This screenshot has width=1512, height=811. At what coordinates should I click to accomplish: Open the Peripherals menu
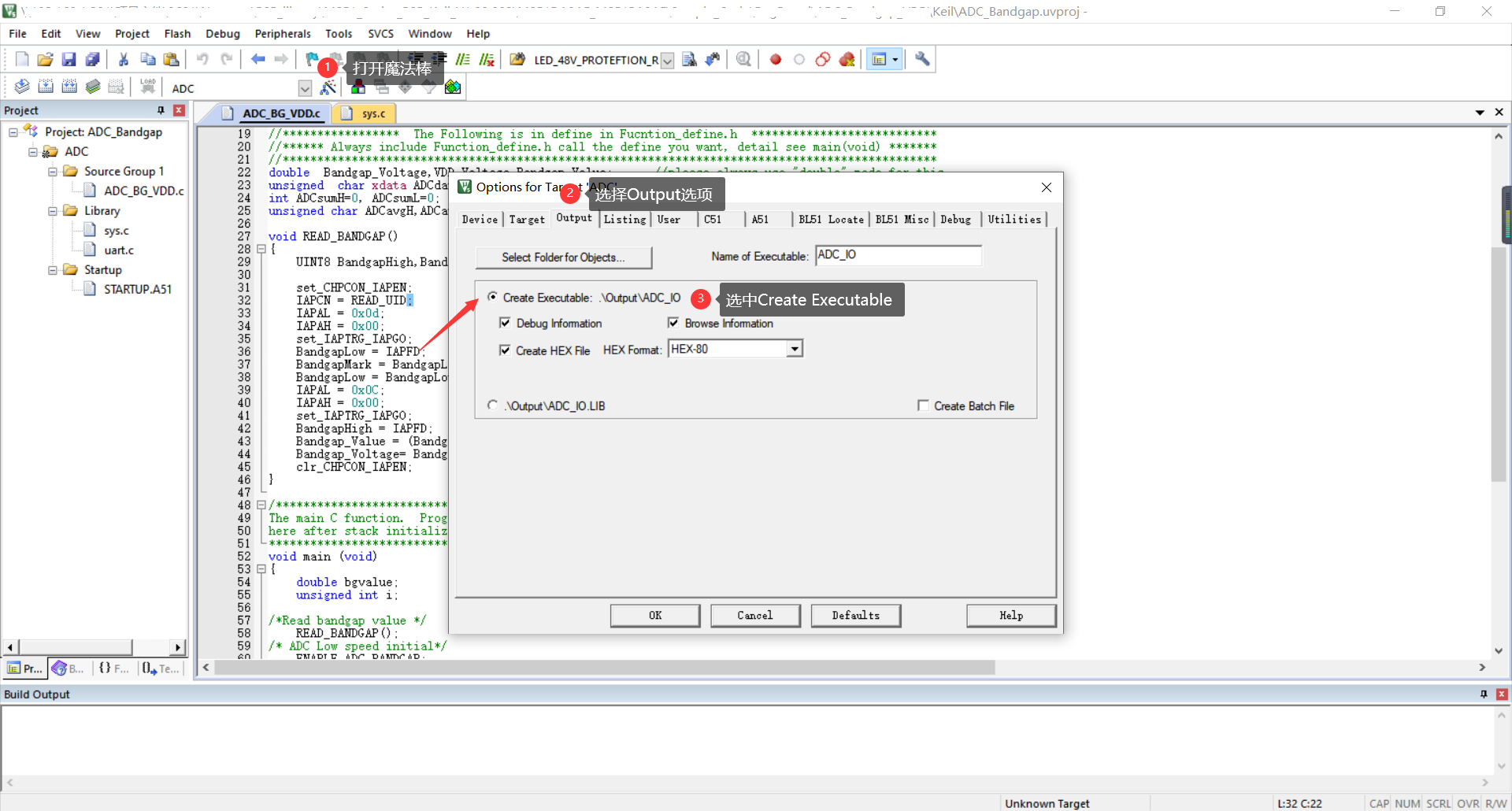point(283,34)
